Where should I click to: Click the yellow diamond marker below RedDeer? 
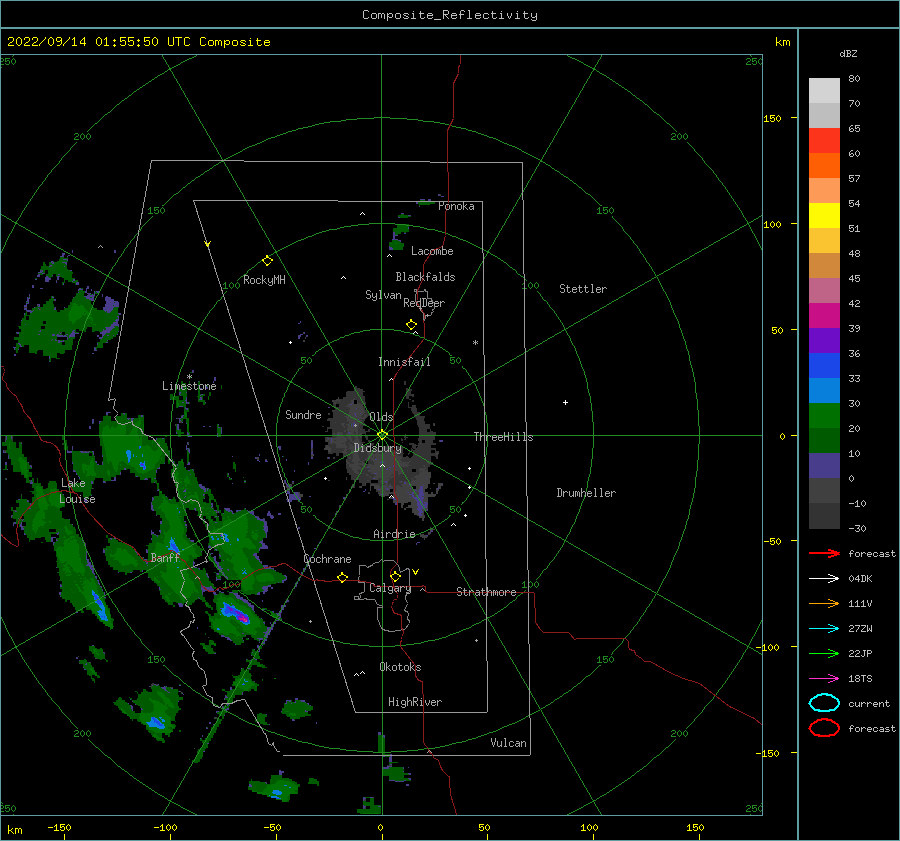pos(411,325)
